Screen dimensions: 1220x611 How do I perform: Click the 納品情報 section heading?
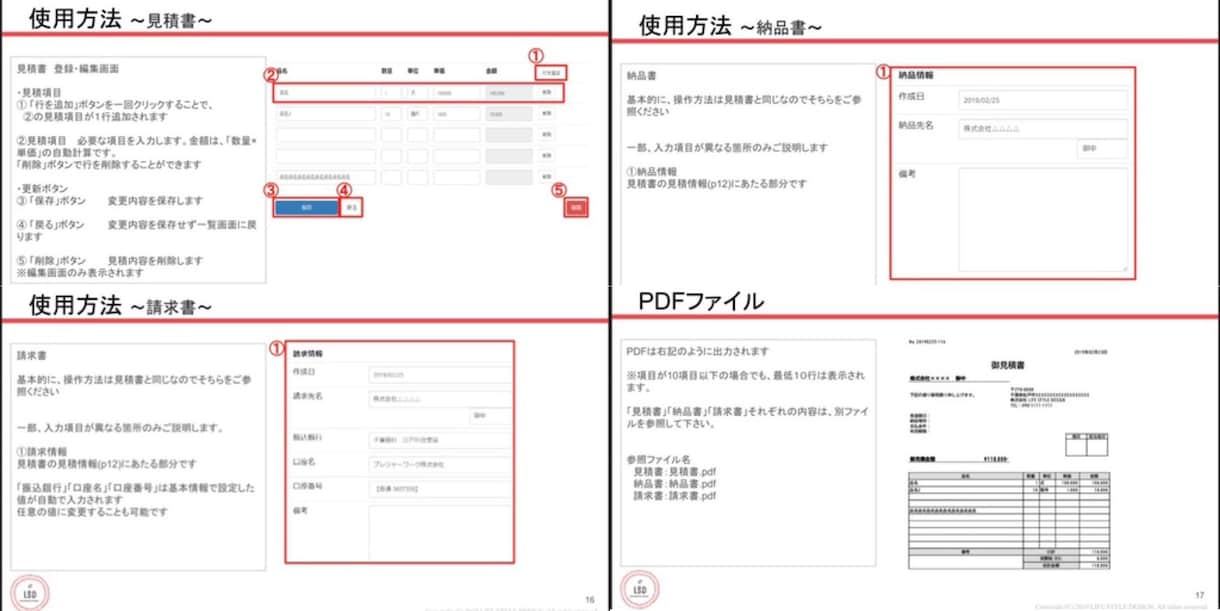point(918,75)
